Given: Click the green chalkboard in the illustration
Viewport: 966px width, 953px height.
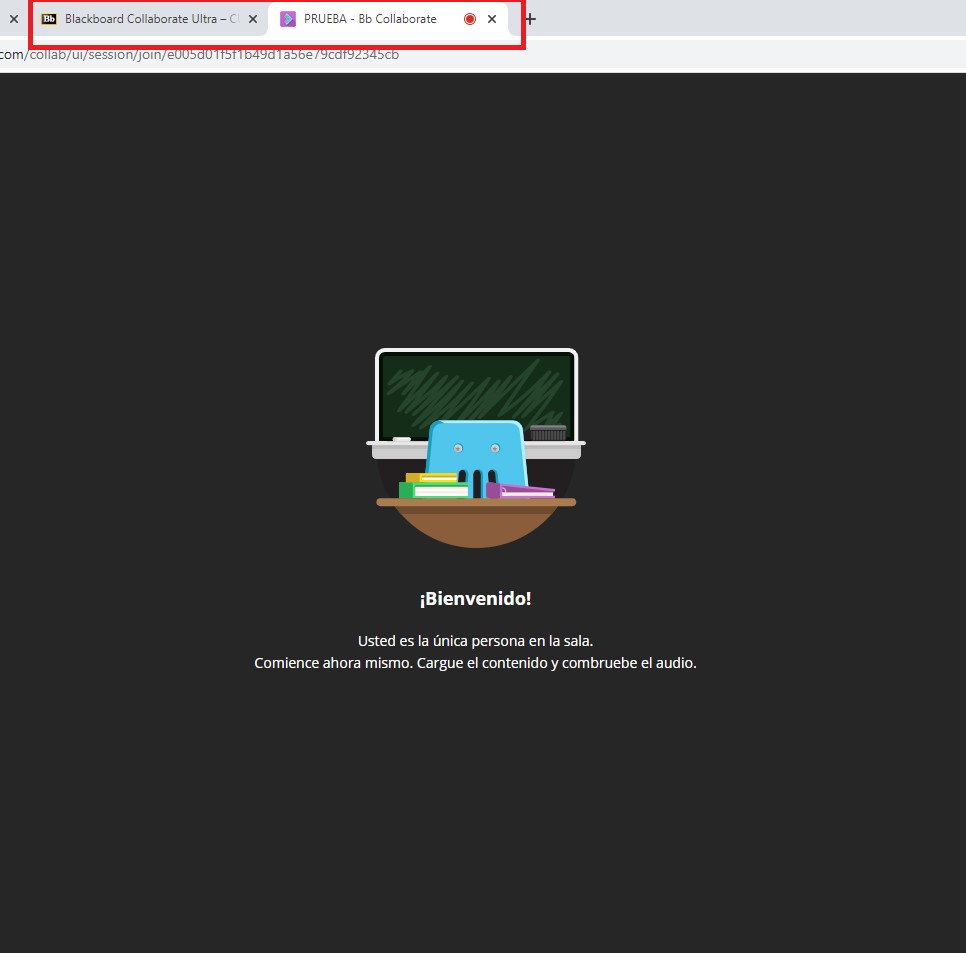Looking at the screenshot, I should click(476, 385).
